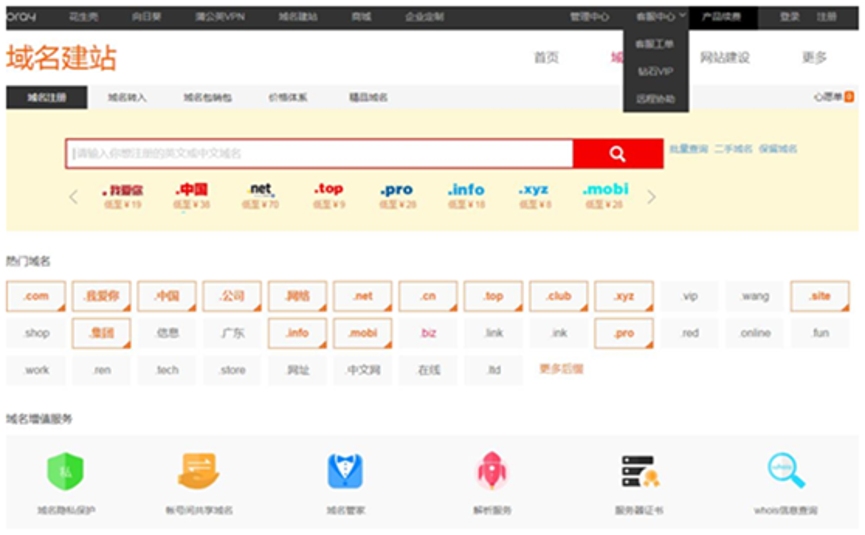The width and height of the screenshot is (865, 535).
Task: Open the whois lookup magnifier icon
Action: 785,470
